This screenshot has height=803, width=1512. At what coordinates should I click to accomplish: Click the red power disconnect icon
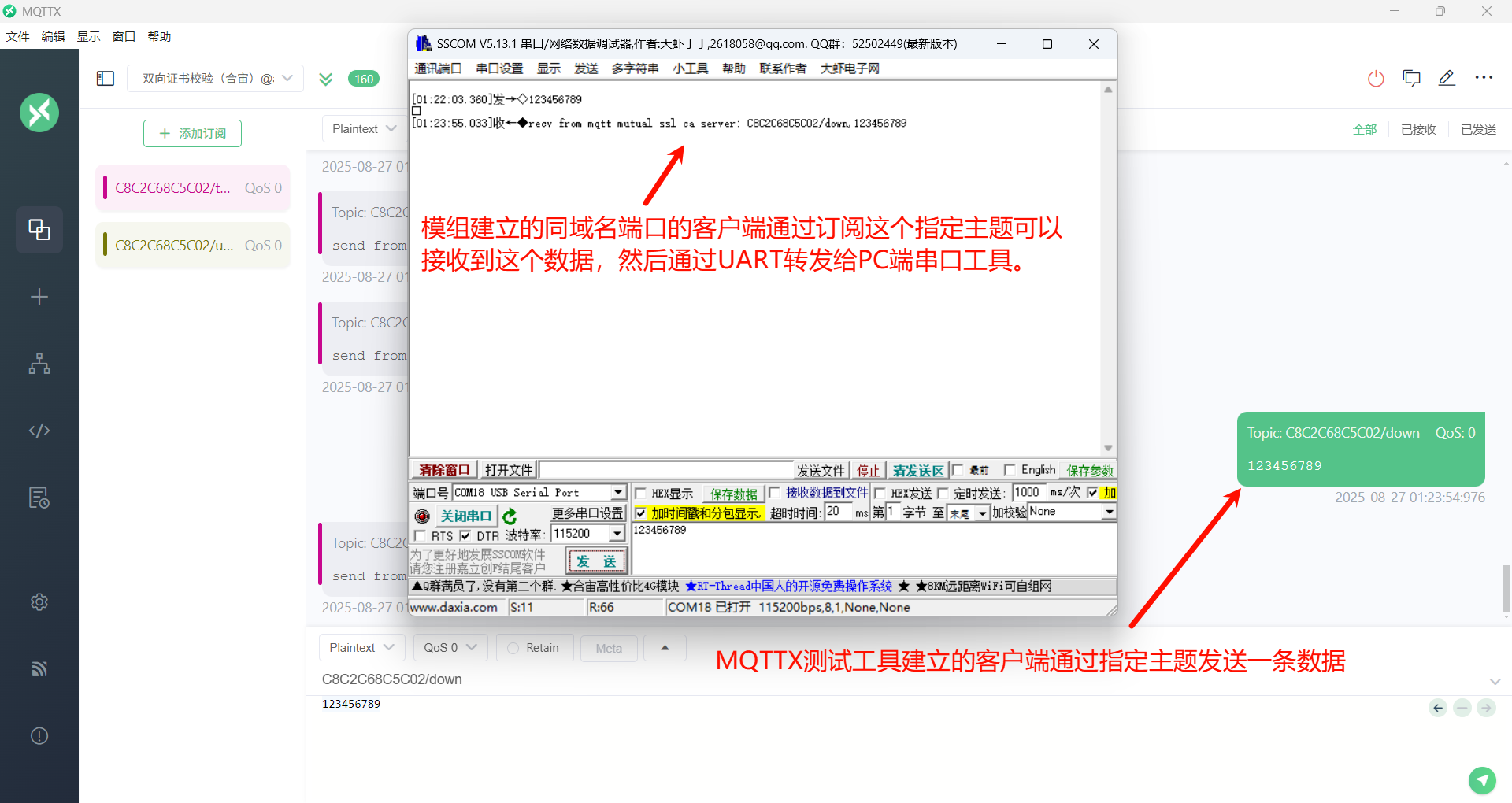1376,78
